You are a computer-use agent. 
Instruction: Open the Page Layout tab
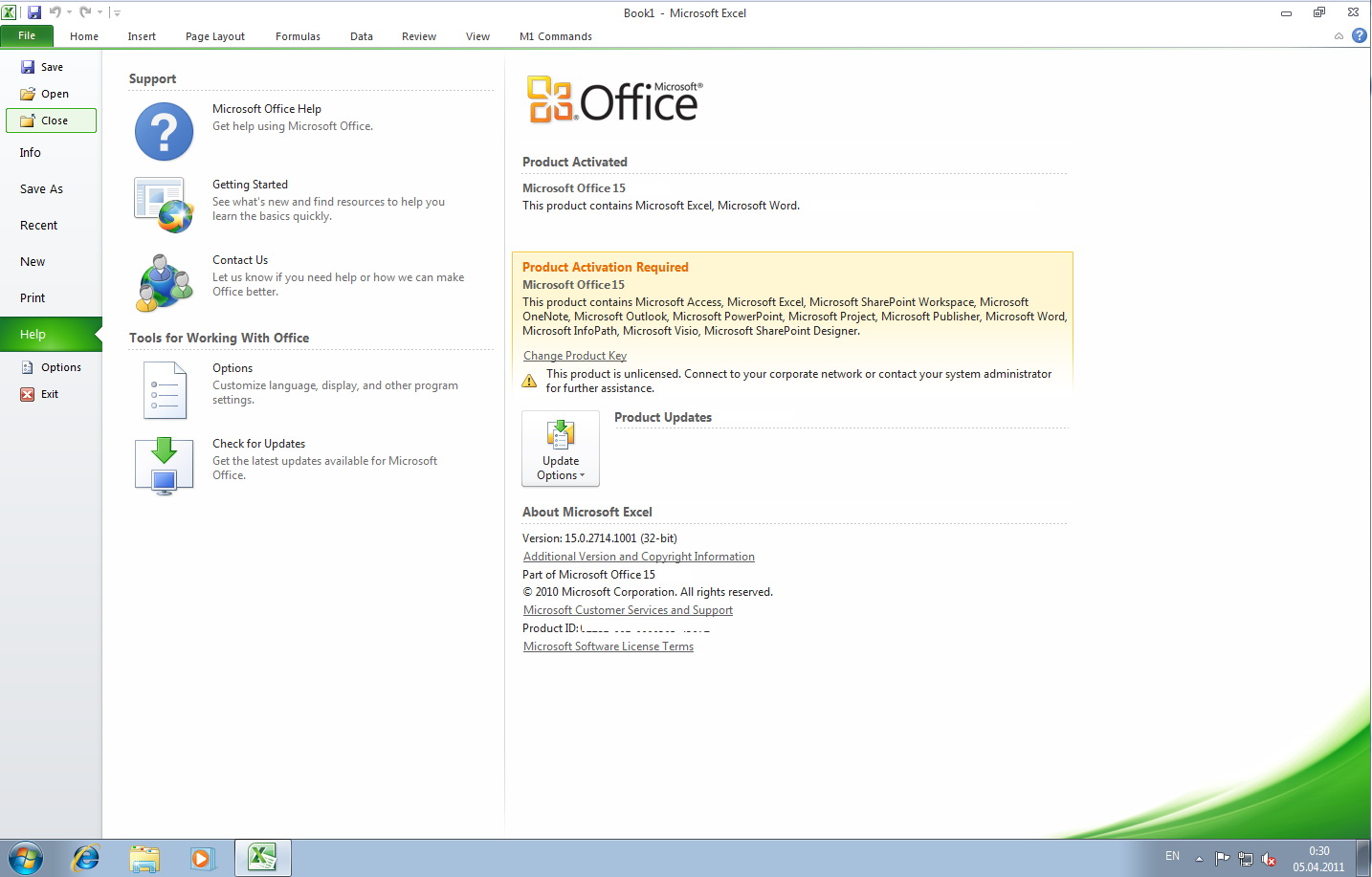click(214, 36)
